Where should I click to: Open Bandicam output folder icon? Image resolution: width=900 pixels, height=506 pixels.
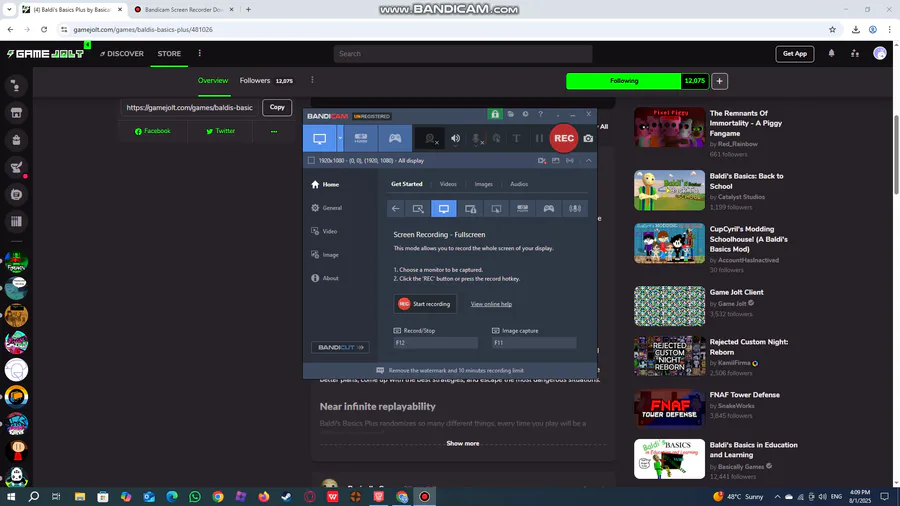point(510,114)
